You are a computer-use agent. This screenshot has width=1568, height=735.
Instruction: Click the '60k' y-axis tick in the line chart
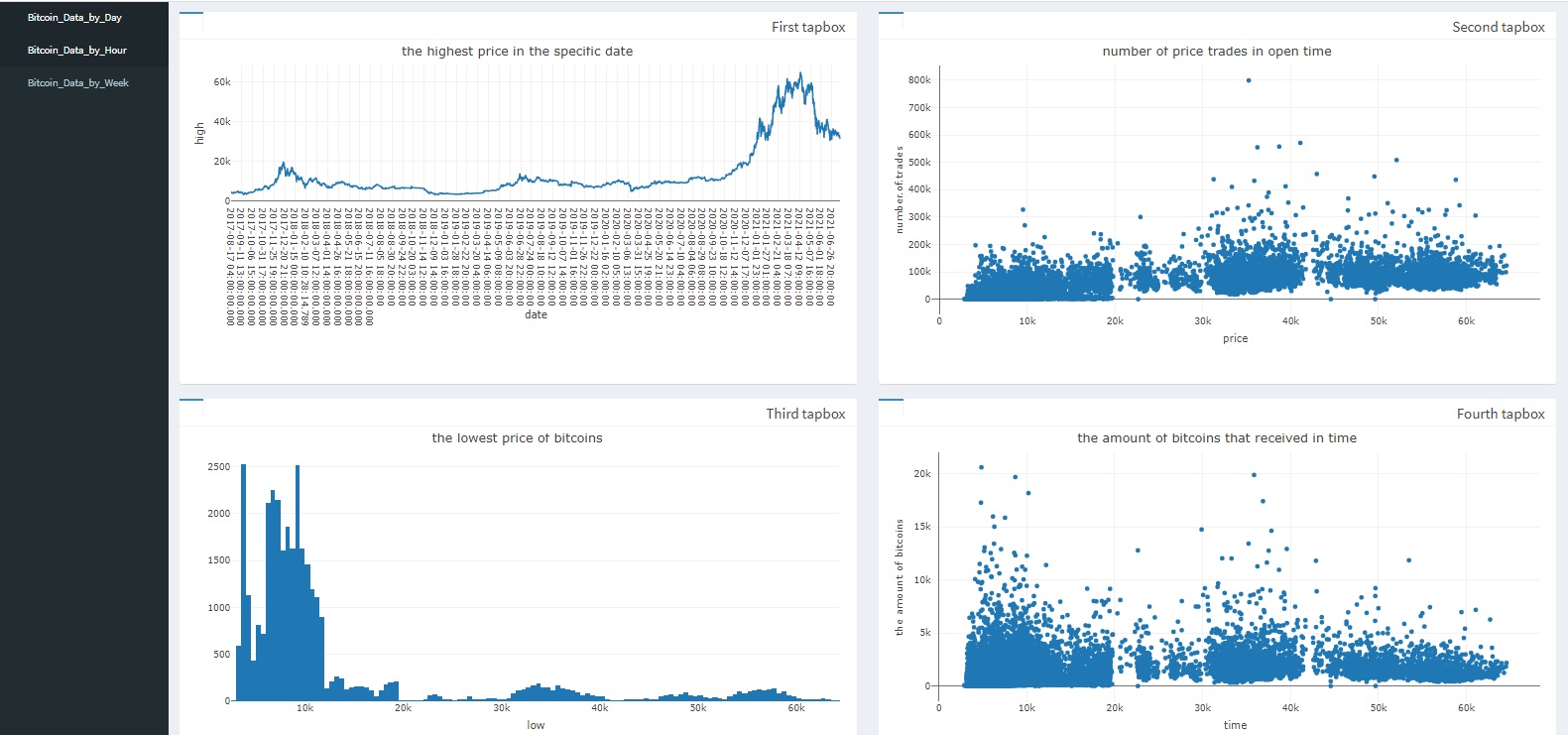(222, 82)
